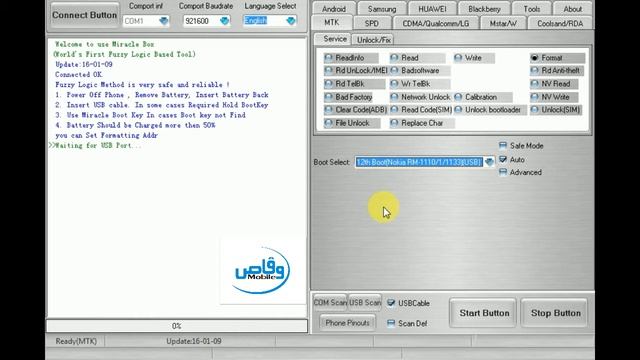
Task: Switch to the SPD tab
Action: click(371, 24)
